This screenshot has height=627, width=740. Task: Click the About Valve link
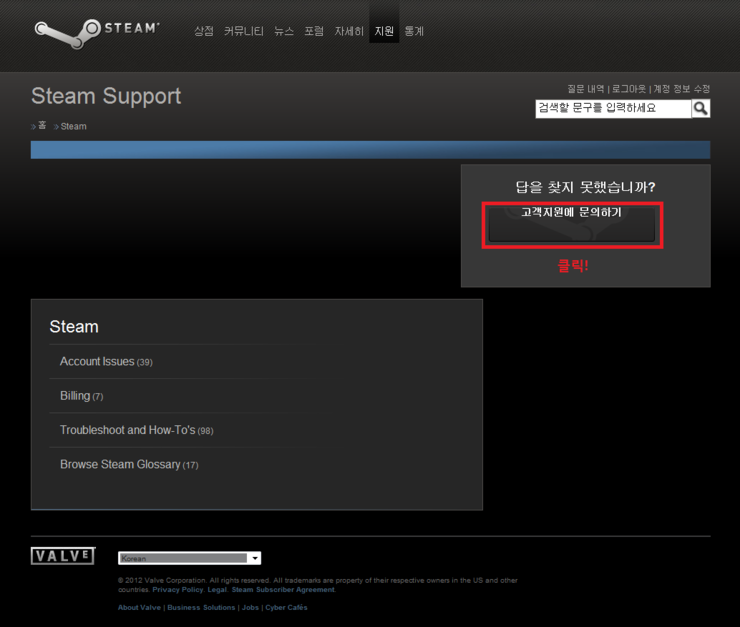pyautogui.click(x=139, y=608)
